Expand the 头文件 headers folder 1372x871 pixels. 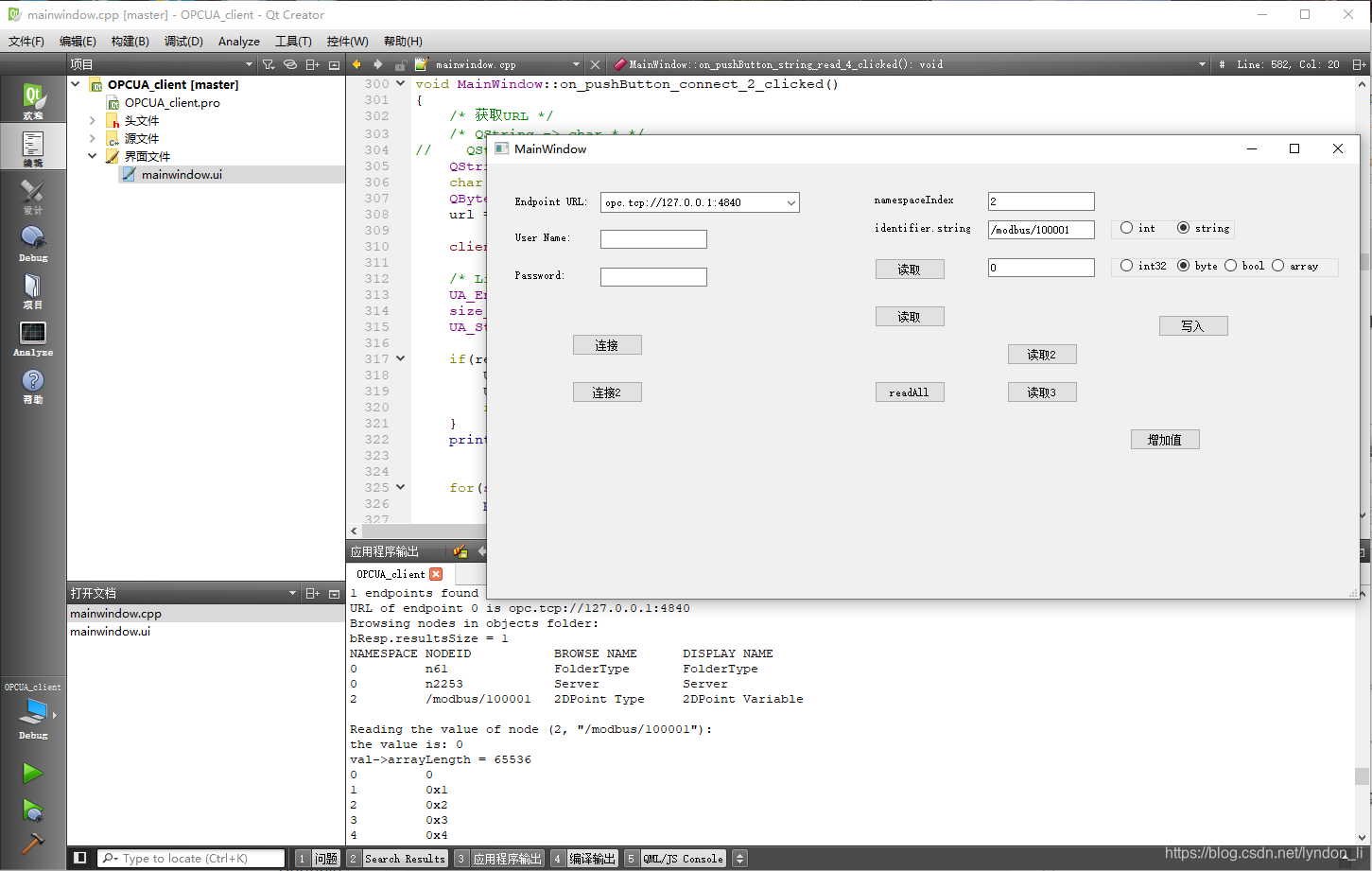93,120
